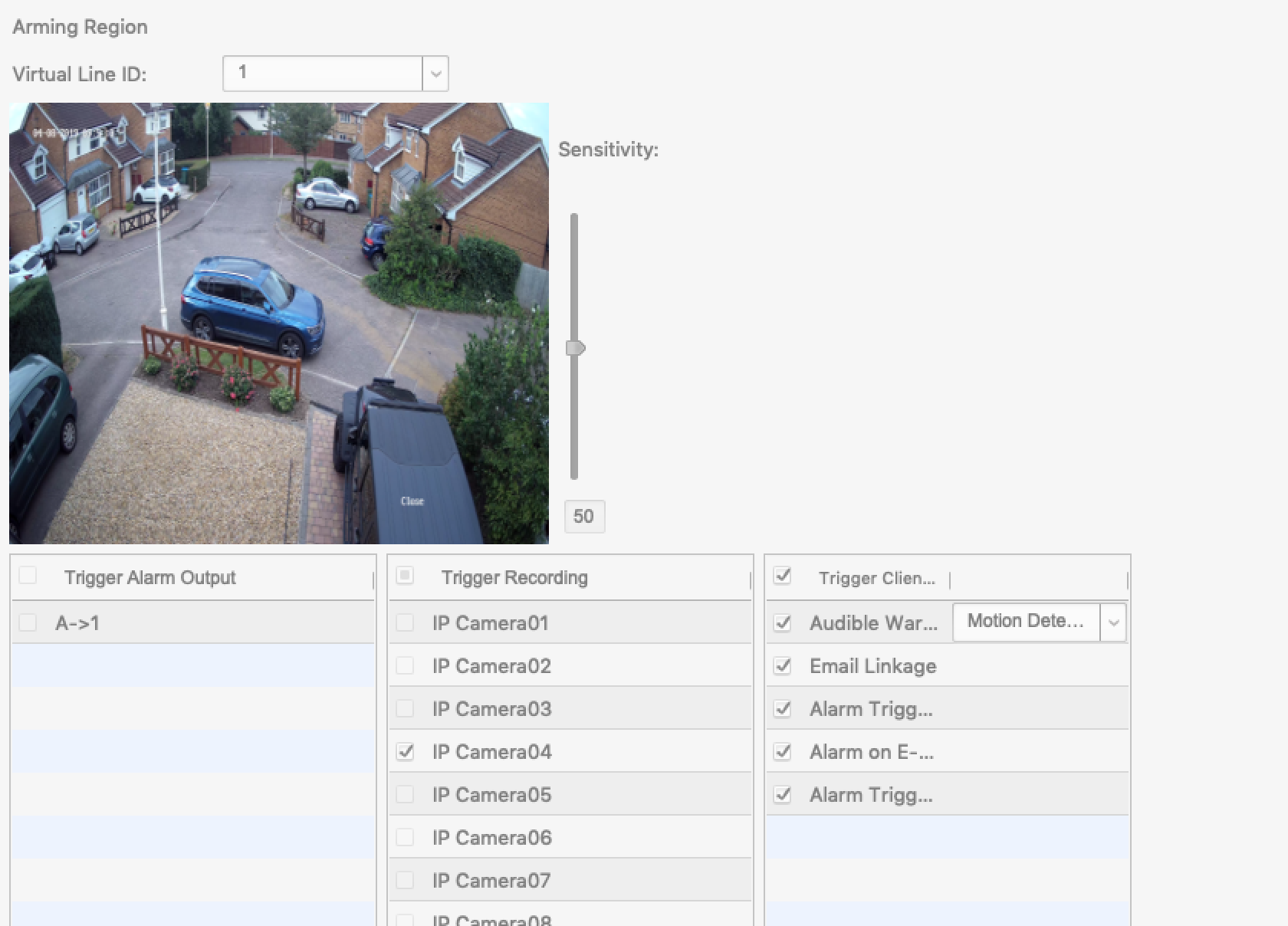Select IP Camera03 for trigger recording

point(405,708)
